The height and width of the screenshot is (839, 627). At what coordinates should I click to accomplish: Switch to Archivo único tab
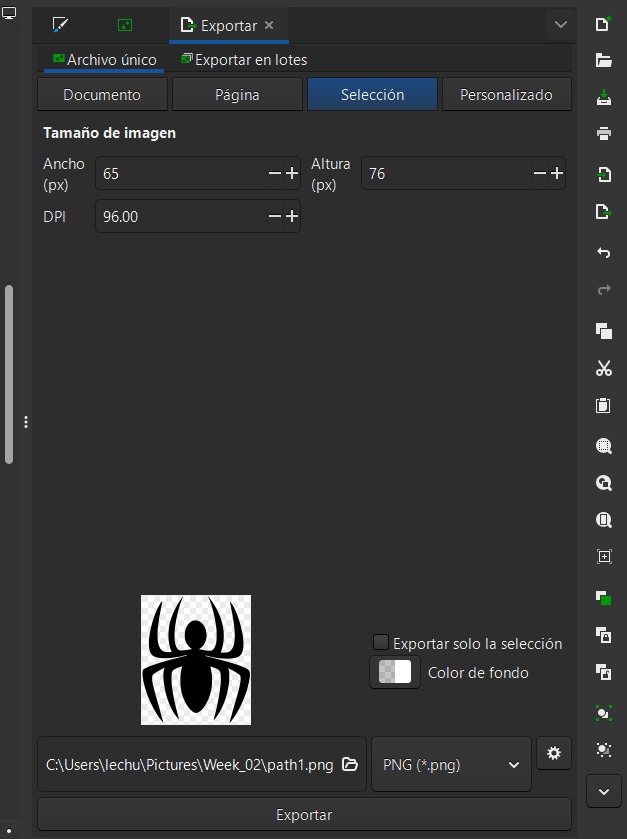pos(104,59)
